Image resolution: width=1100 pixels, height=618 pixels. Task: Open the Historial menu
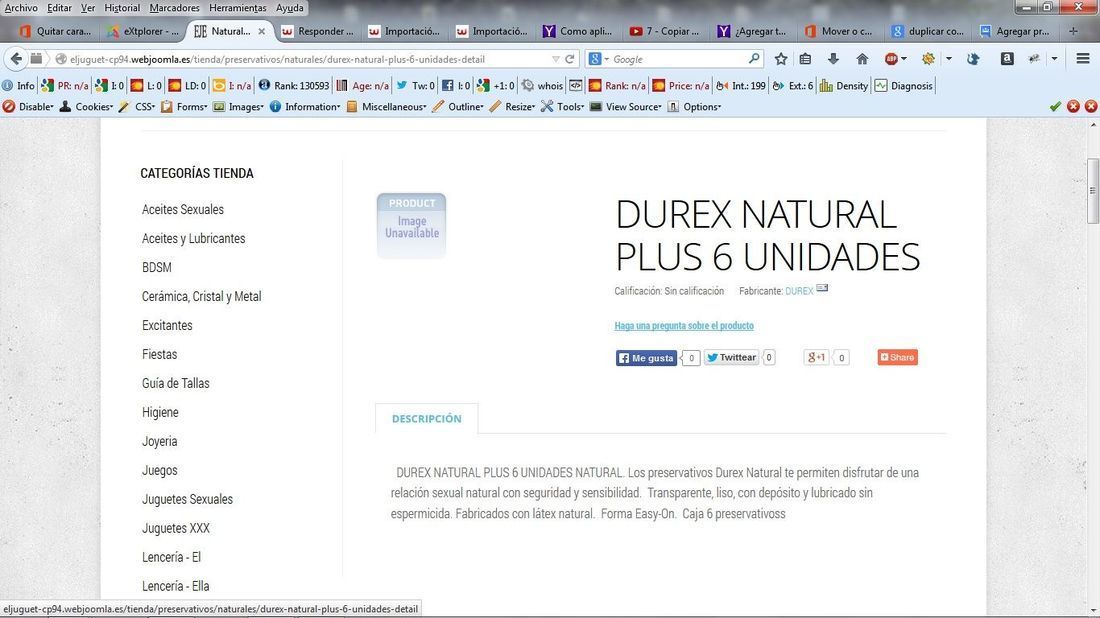tap(122, 8)
